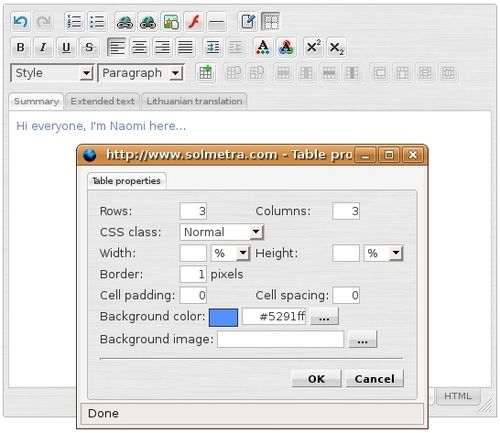Screen dimensions: 500x433
Task: Click the Width value input field
Action: [x=193, y=253]
